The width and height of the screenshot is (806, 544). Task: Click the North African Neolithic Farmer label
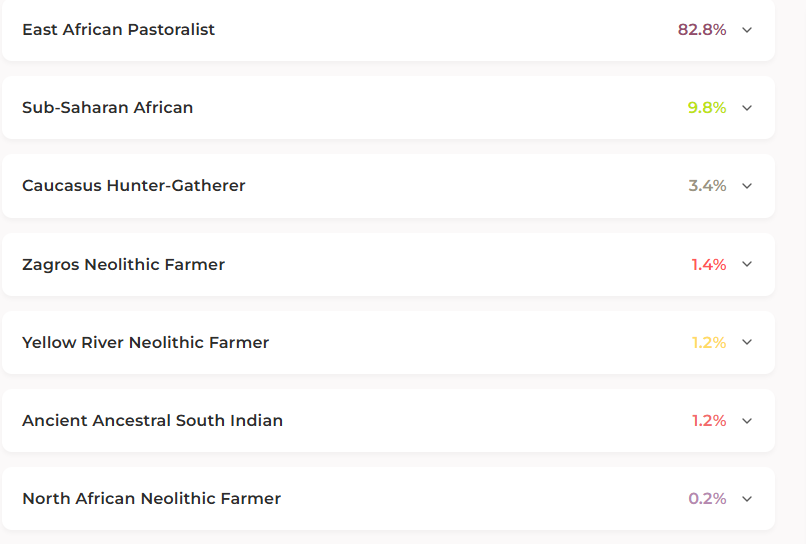click(151, 499)
